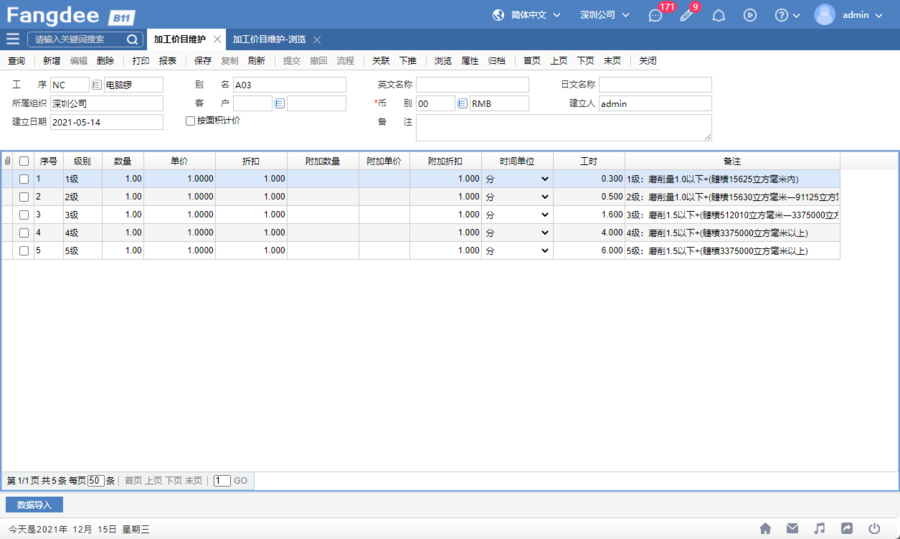Open the notification bell
Image resolution: width=900 pixels, height=539 pixels.
(x=719, y=15)
